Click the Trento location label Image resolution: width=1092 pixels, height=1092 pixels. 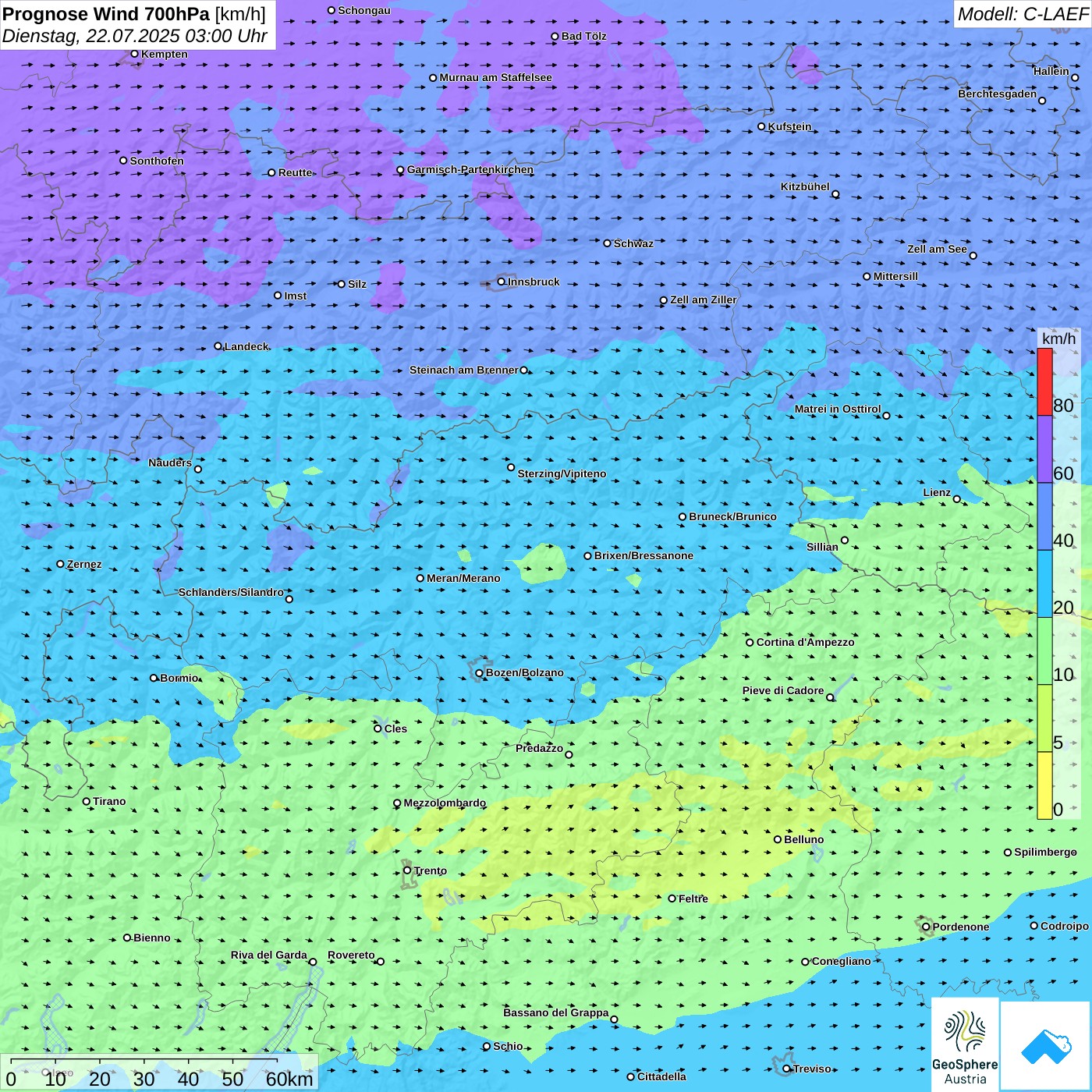point(431,870)
